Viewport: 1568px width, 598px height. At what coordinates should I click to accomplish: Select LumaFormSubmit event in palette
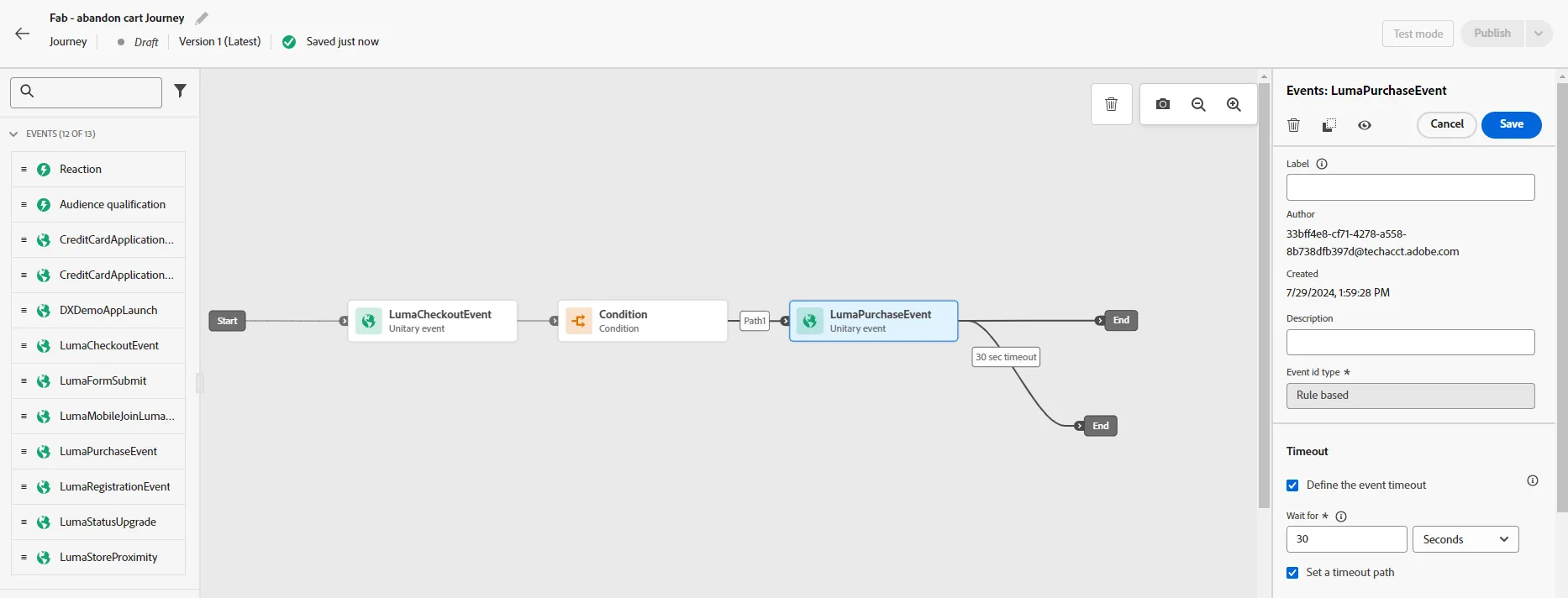click(x=98, y=381)
